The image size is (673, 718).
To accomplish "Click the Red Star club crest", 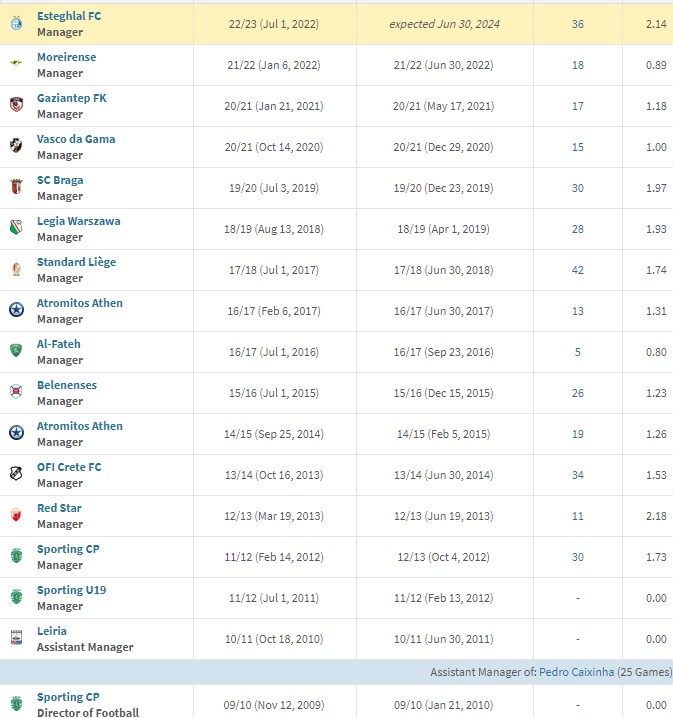I will click(16, 515).
